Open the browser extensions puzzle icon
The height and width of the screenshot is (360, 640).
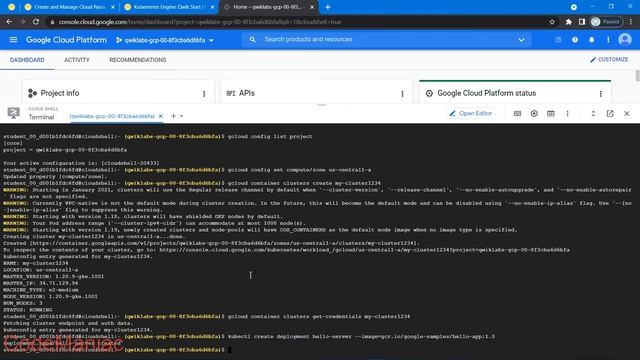coord(568,22)
